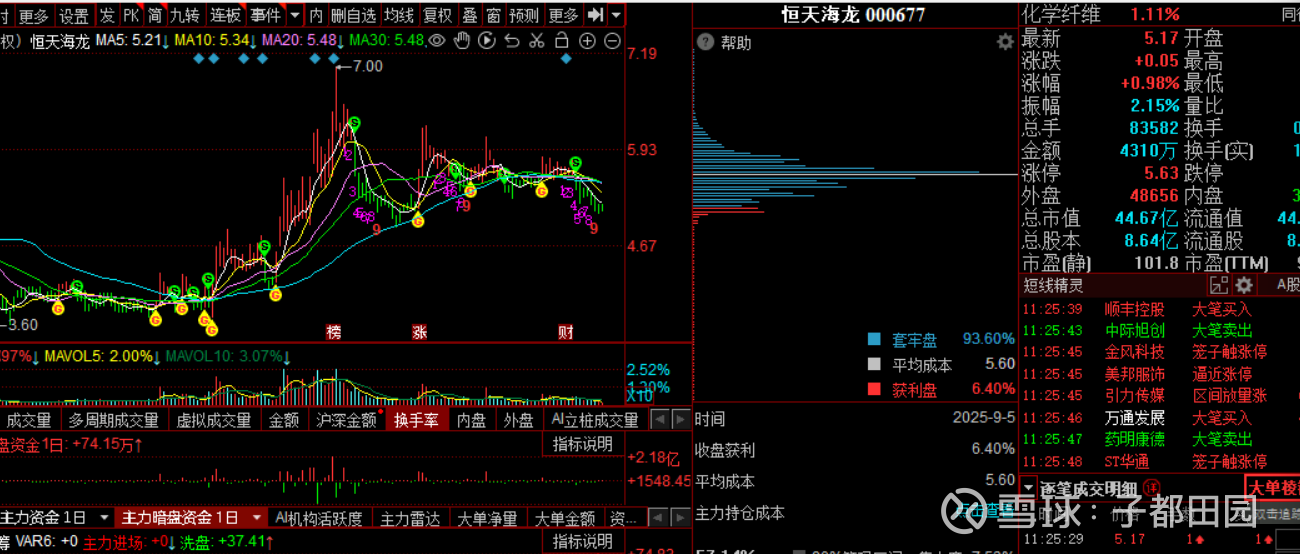Click the 内 toolbar button

[316, 15]
